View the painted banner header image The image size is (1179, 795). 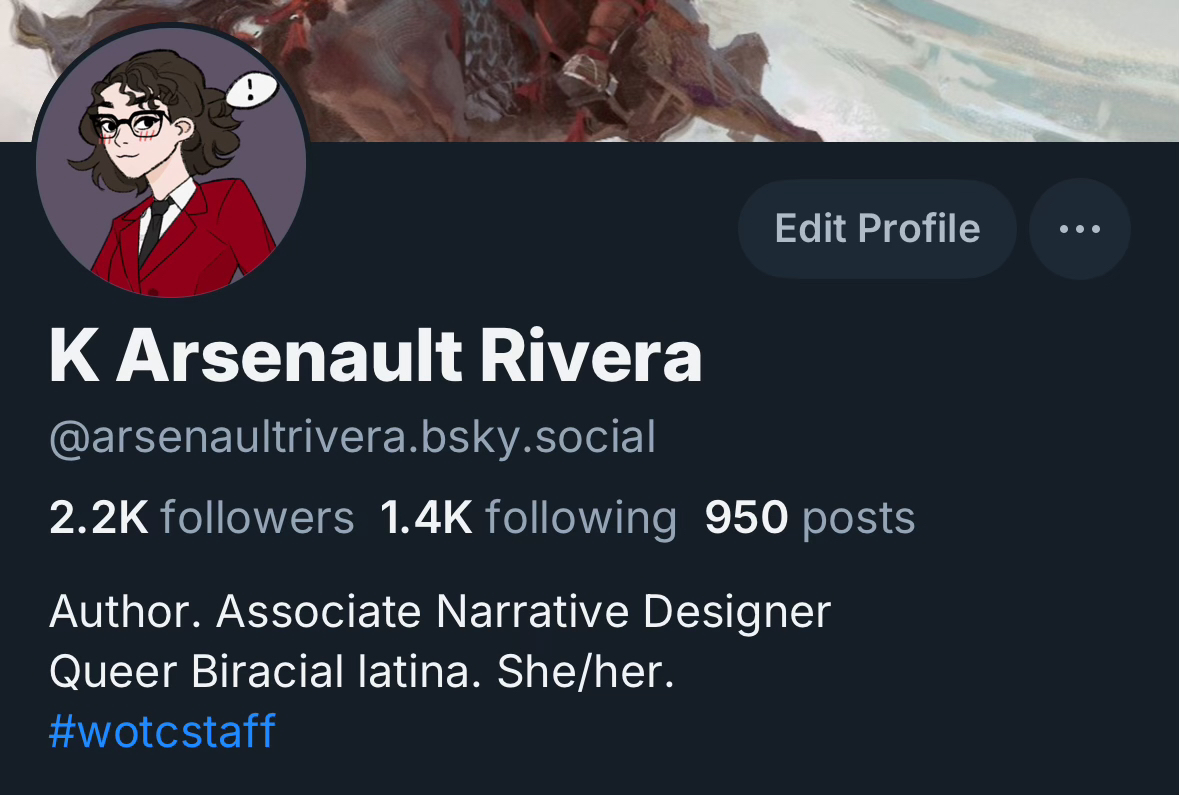tap(590, 71)
